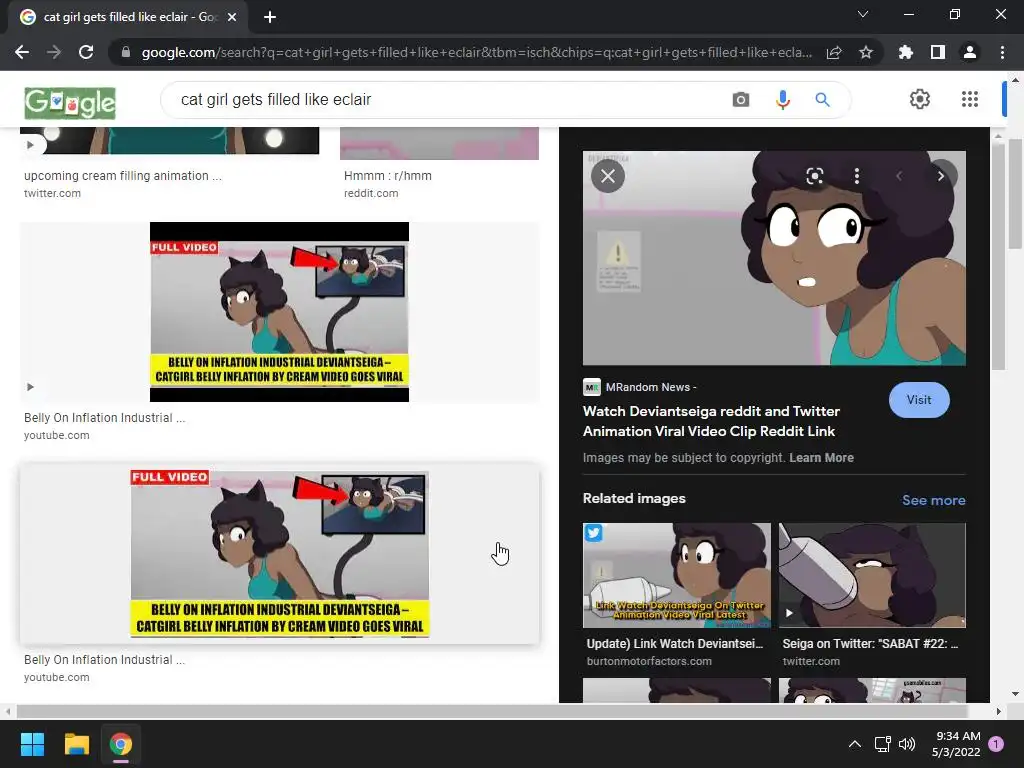Viewport: 1024px width, 768px height.
Task: Open File Explorer from taskbar
Action: pos(76,744)
